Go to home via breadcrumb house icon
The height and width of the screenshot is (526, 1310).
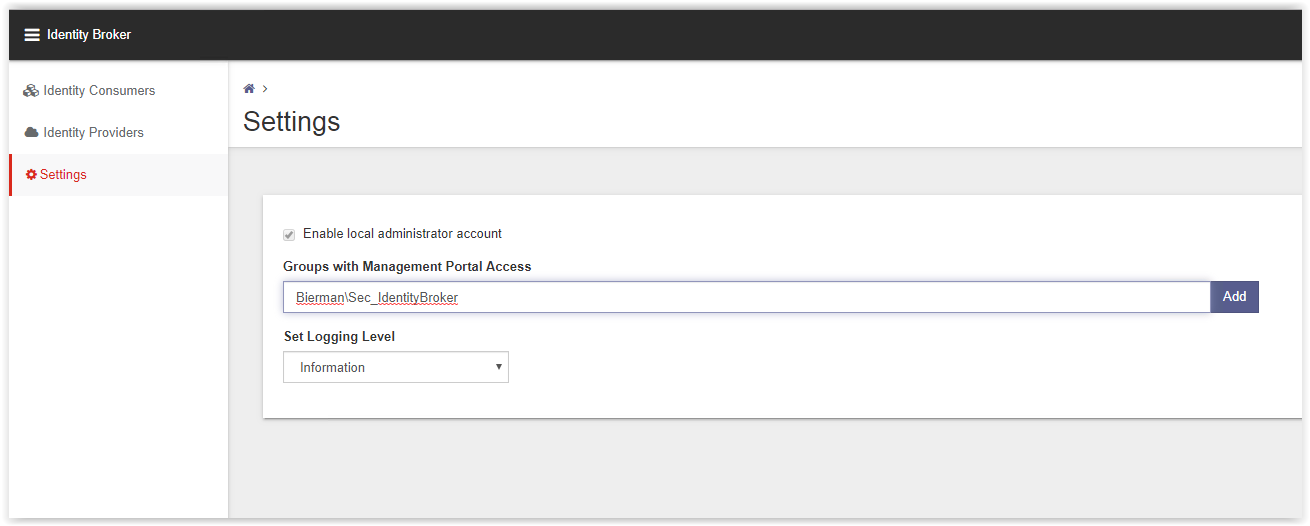point(249,89)
